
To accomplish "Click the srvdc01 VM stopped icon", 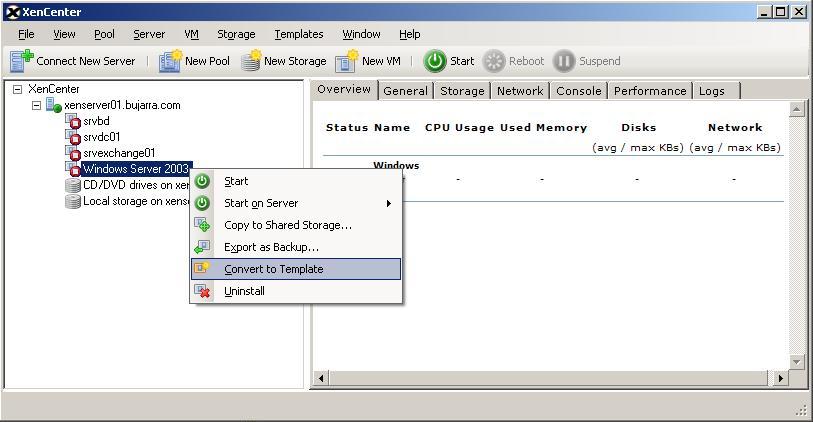I will pyautogui.click(x=73, y=137).
